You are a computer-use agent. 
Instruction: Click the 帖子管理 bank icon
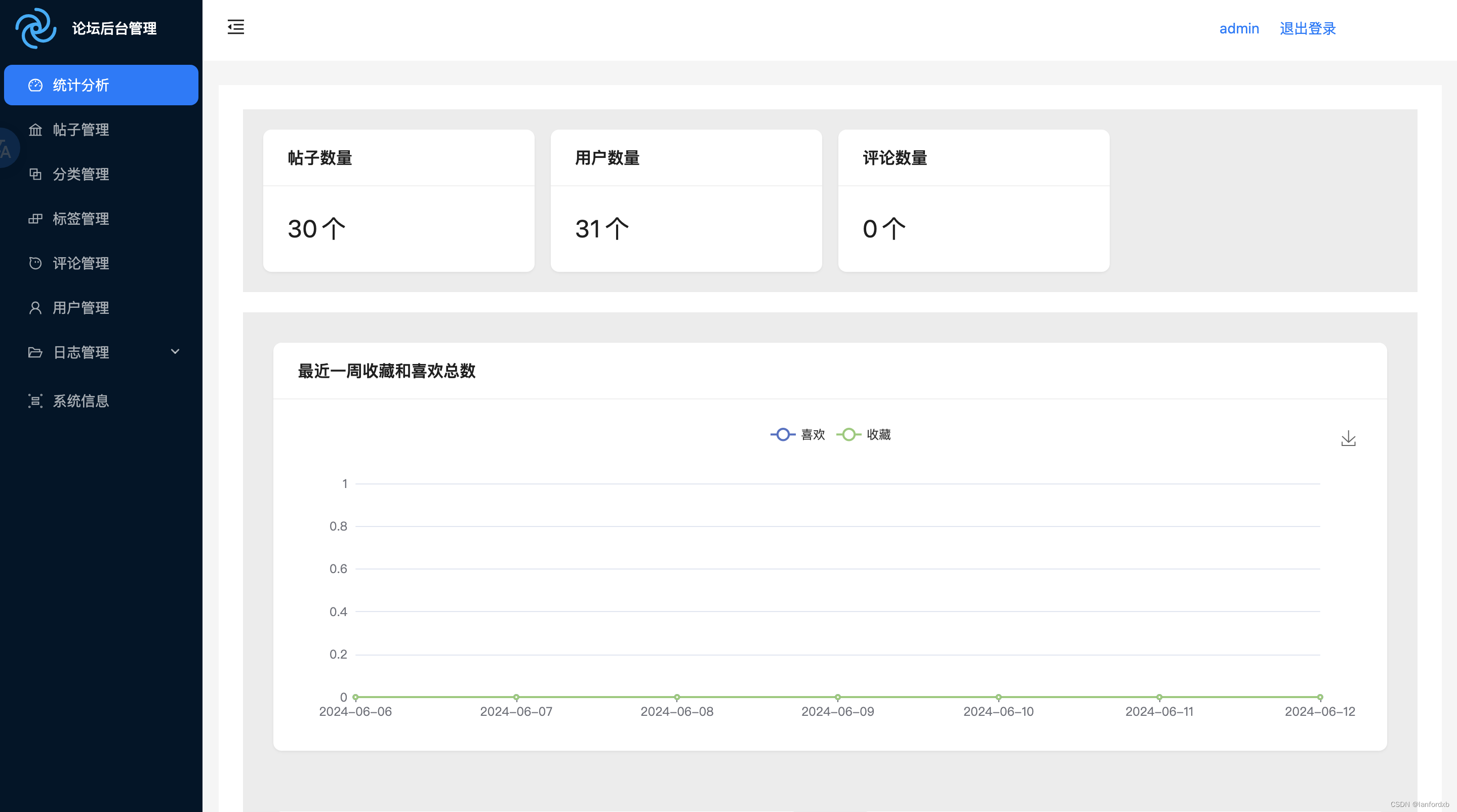click(35, 130)
